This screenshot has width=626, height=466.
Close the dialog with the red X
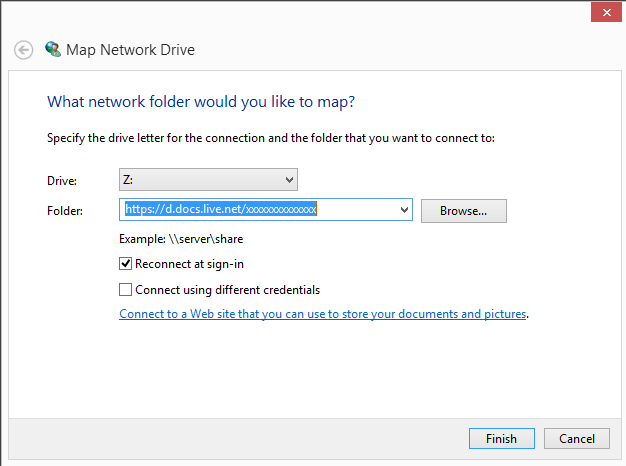click(606, 12)
